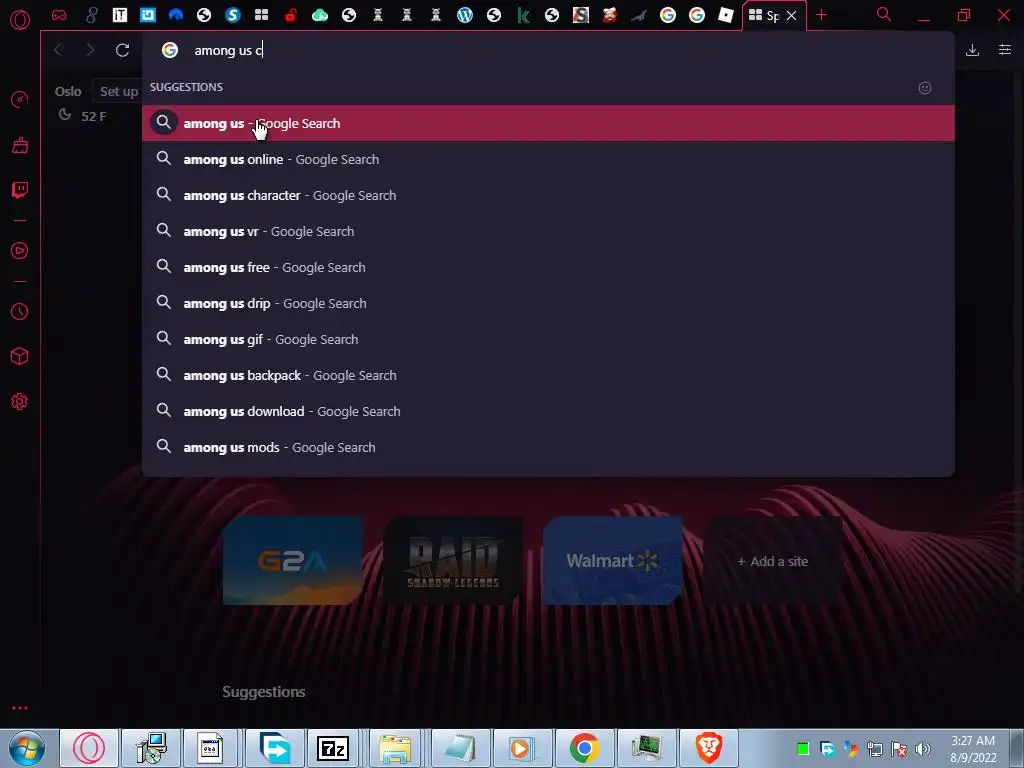Open the Downloads icon in toolbar

pos(972,50)
